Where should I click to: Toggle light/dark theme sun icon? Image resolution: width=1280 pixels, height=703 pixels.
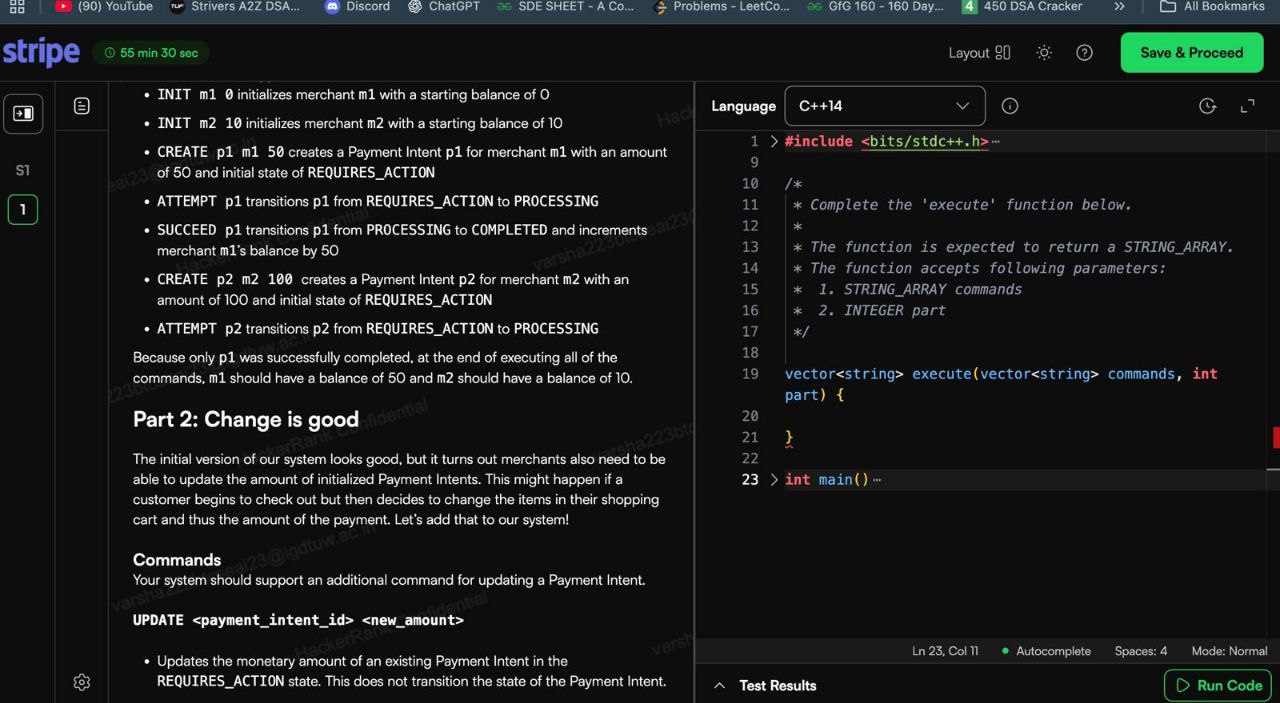[1044, 53]
